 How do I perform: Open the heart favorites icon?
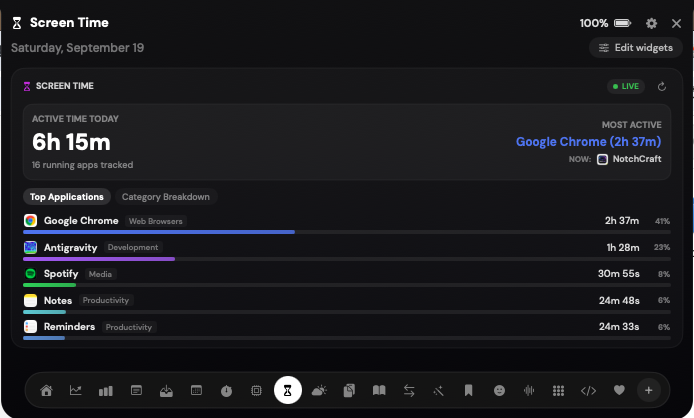point(619,390)
